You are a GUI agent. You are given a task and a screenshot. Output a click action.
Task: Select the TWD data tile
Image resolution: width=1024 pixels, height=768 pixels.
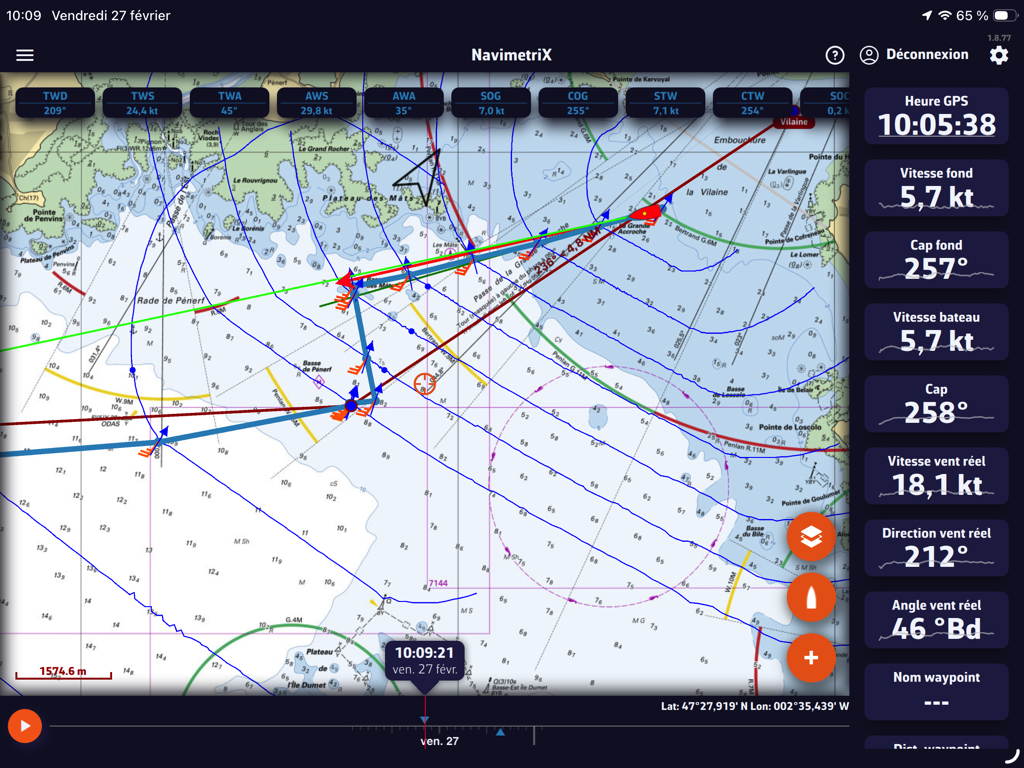click(x=55, y=102)
